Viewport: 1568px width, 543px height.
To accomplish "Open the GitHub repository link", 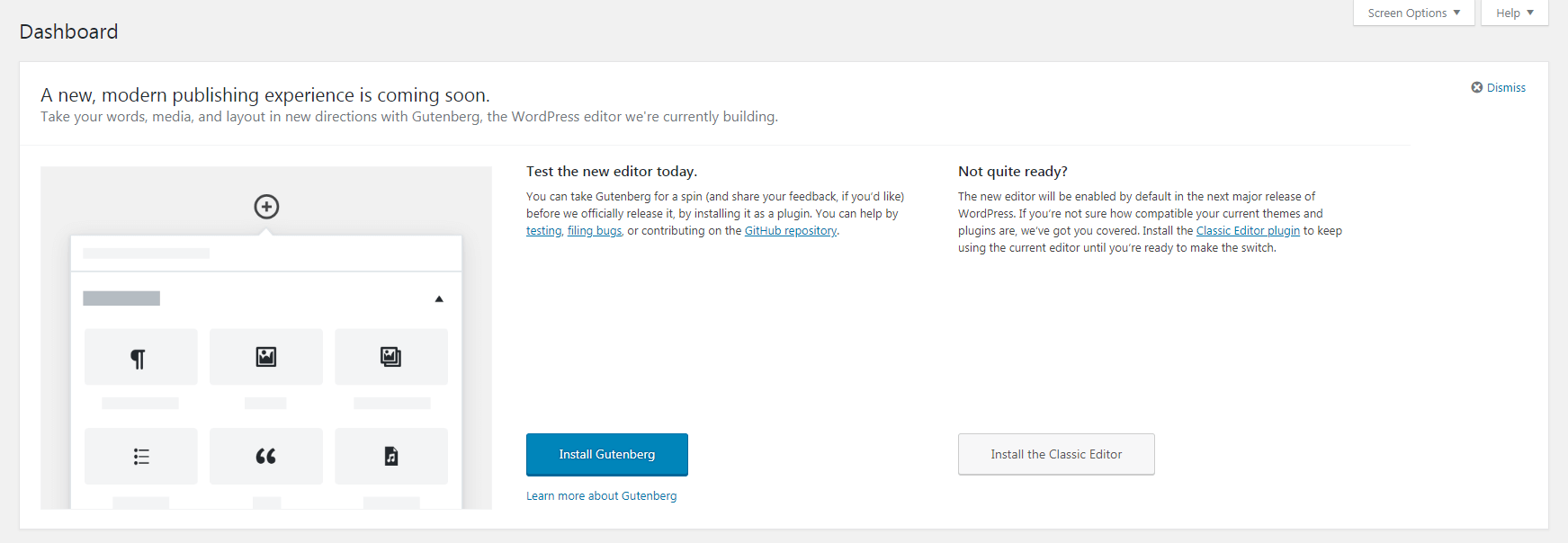I will 791,231.
